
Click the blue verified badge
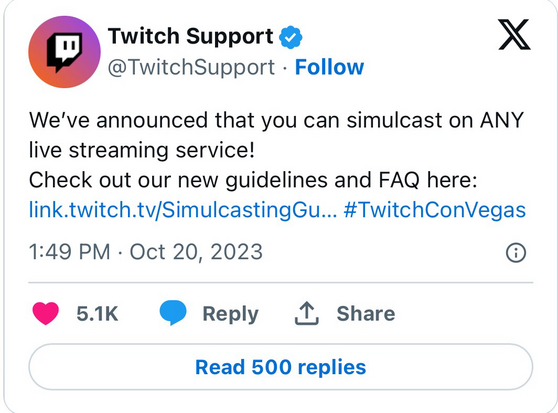(x=291, y=37)
